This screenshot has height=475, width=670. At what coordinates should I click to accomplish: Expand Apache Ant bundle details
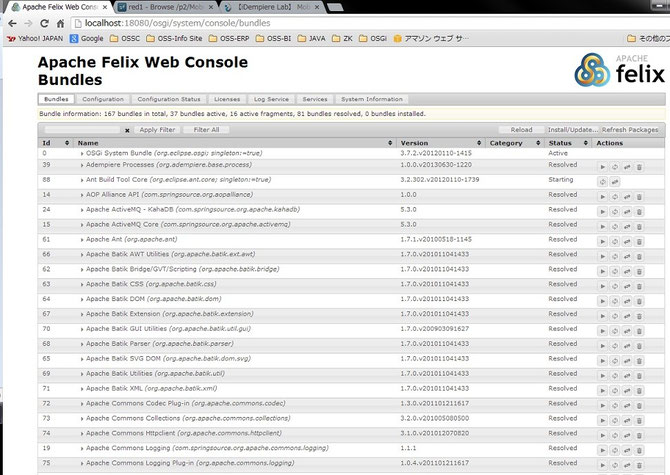[x=82, y=240]
